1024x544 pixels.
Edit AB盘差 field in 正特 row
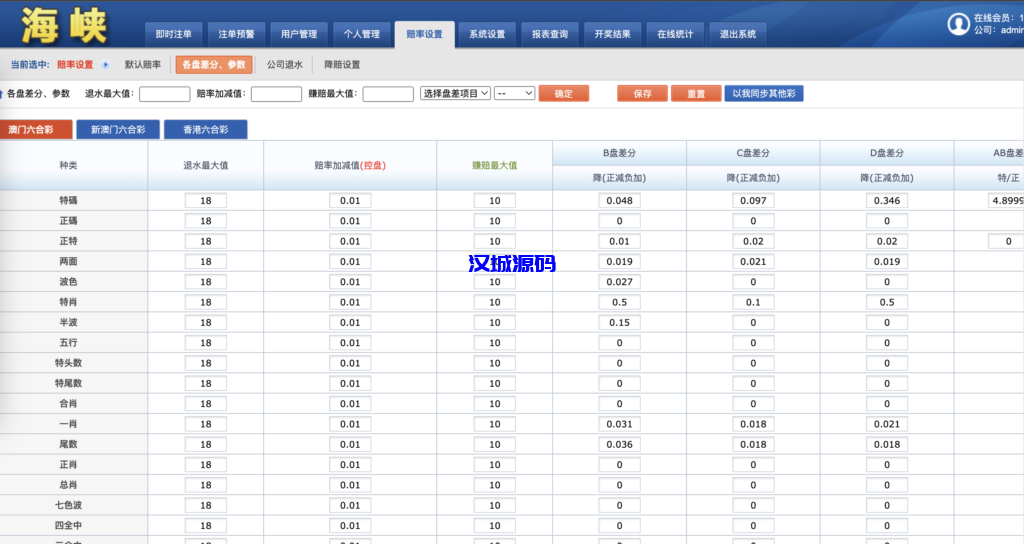pyautogui.click(x=1006, y=241)
